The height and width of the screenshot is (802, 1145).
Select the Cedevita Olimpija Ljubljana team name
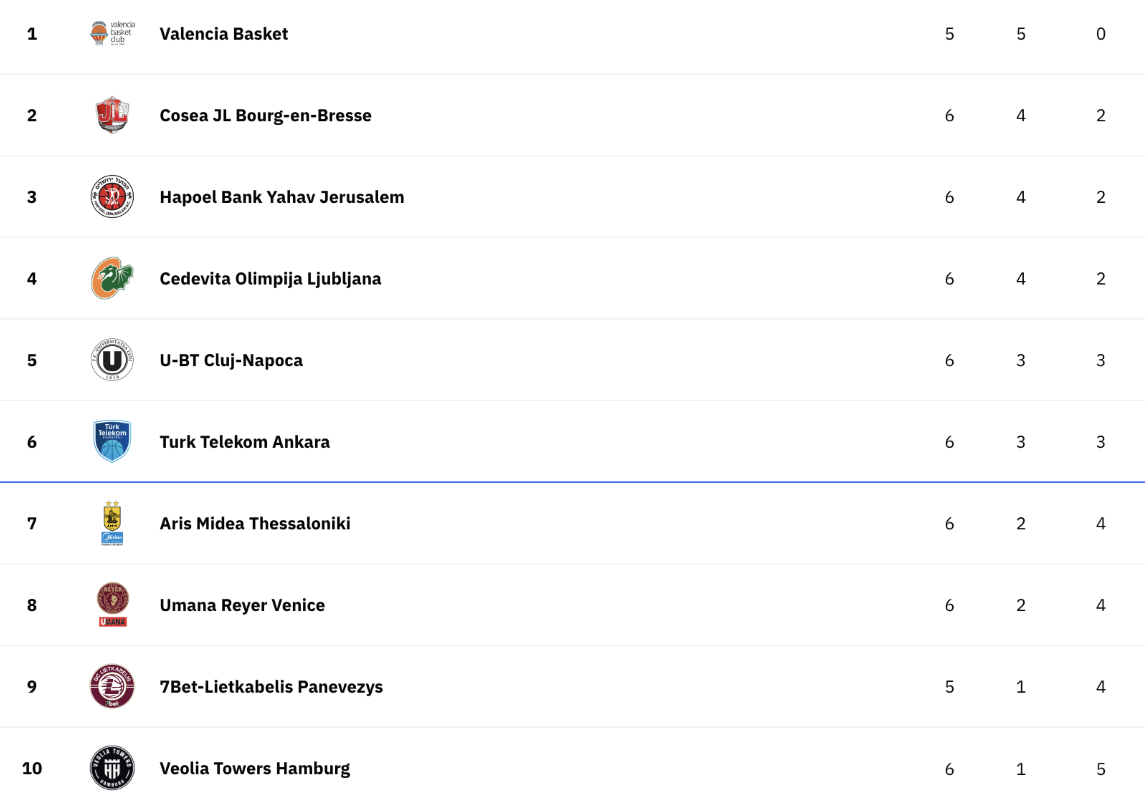click(270, 279)
